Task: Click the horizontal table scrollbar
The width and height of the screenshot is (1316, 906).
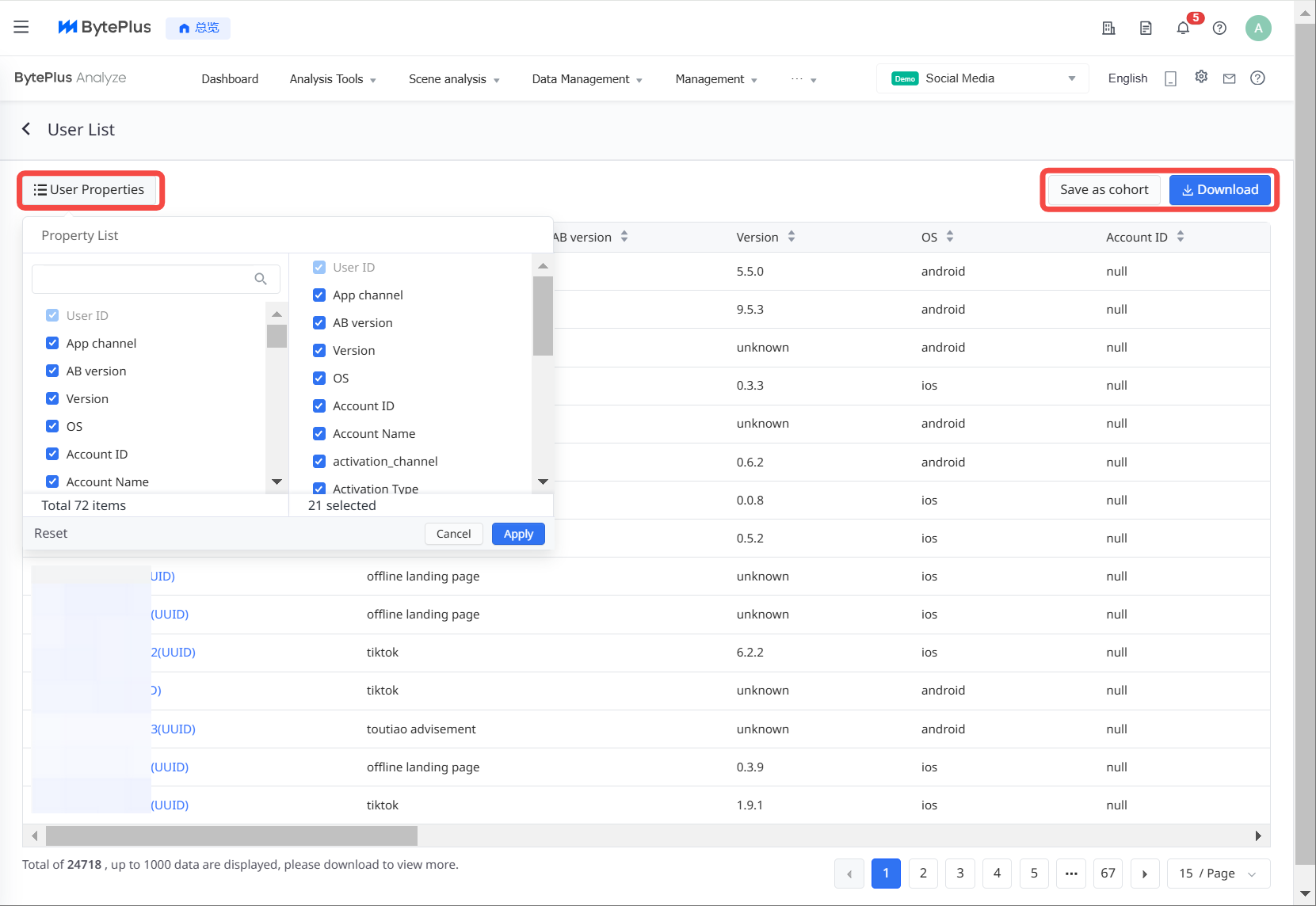Action: pos(231,836)
